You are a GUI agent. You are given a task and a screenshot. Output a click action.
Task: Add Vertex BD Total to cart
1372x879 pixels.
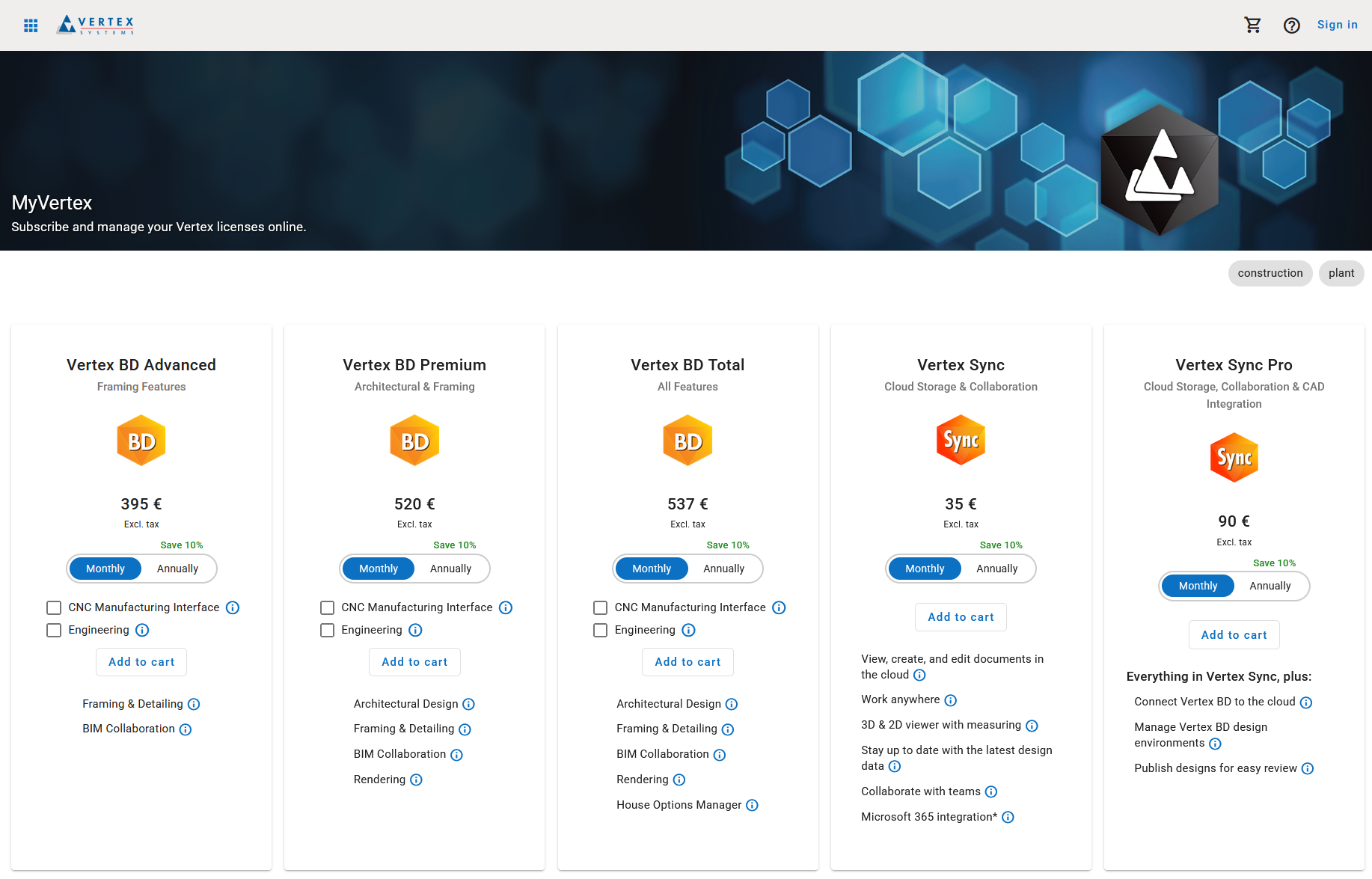click(x=687, y=662)
